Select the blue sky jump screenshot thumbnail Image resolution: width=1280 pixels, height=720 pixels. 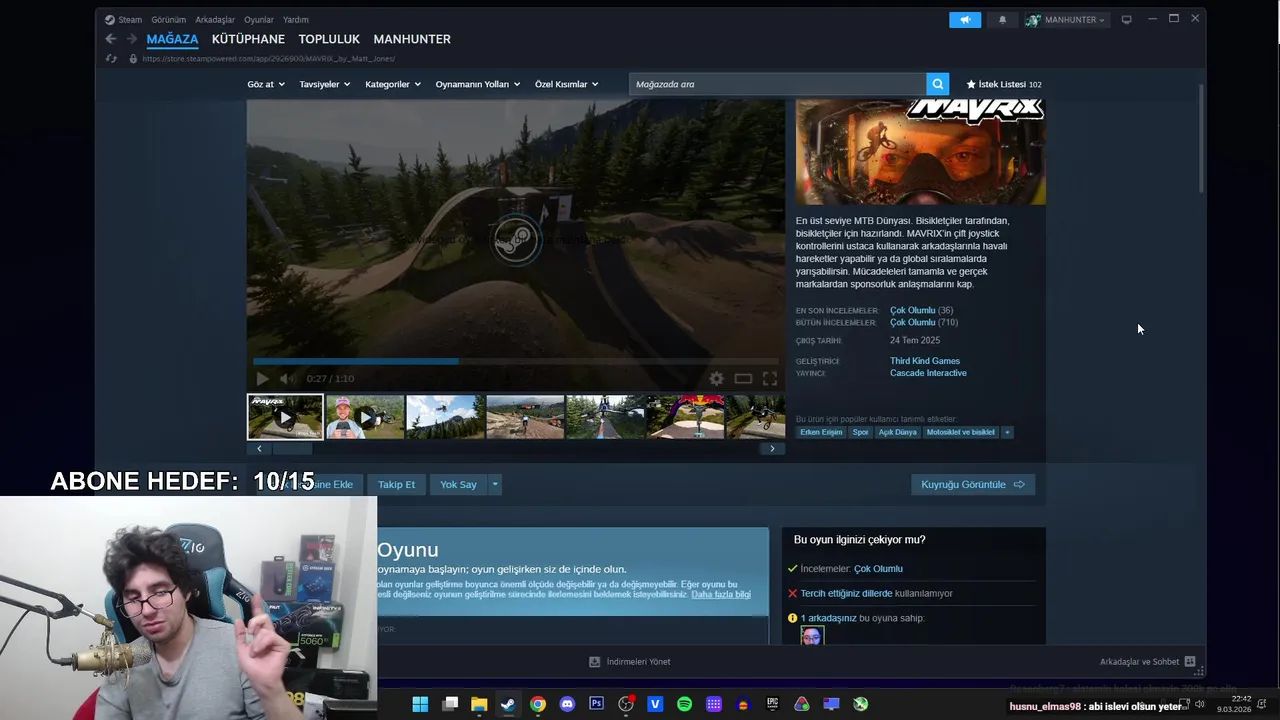click(445, 417)
